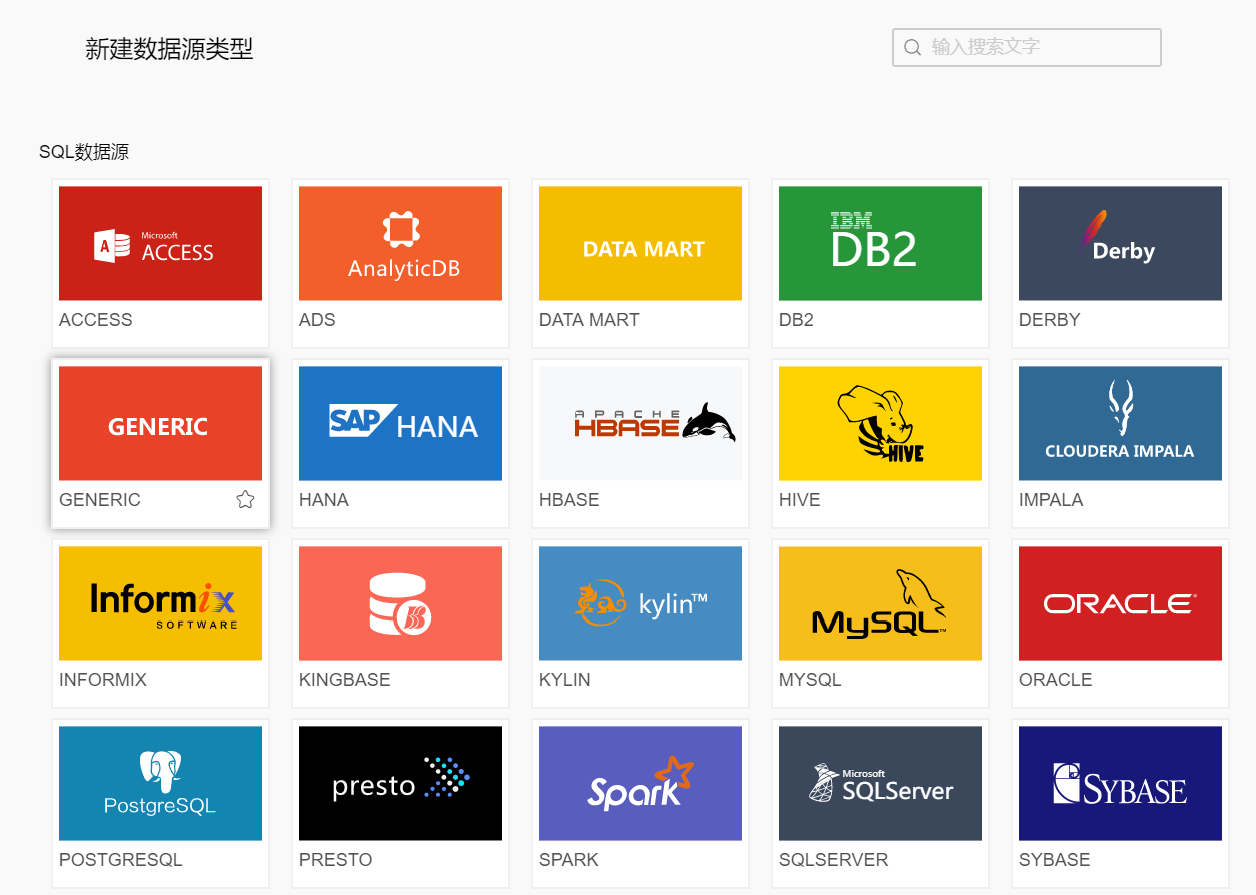Select the SAP HANA logo image
Image resolution: width=1256 pixels, height=895 pixels.
tap(400, 423)
